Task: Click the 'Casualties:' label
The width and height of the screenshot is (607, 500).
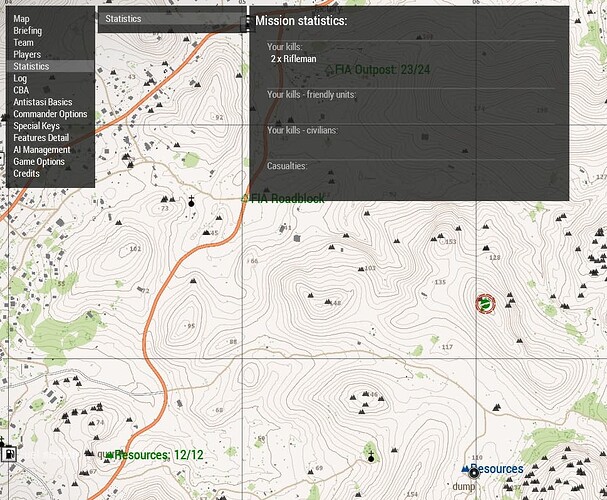Action: 287,166
